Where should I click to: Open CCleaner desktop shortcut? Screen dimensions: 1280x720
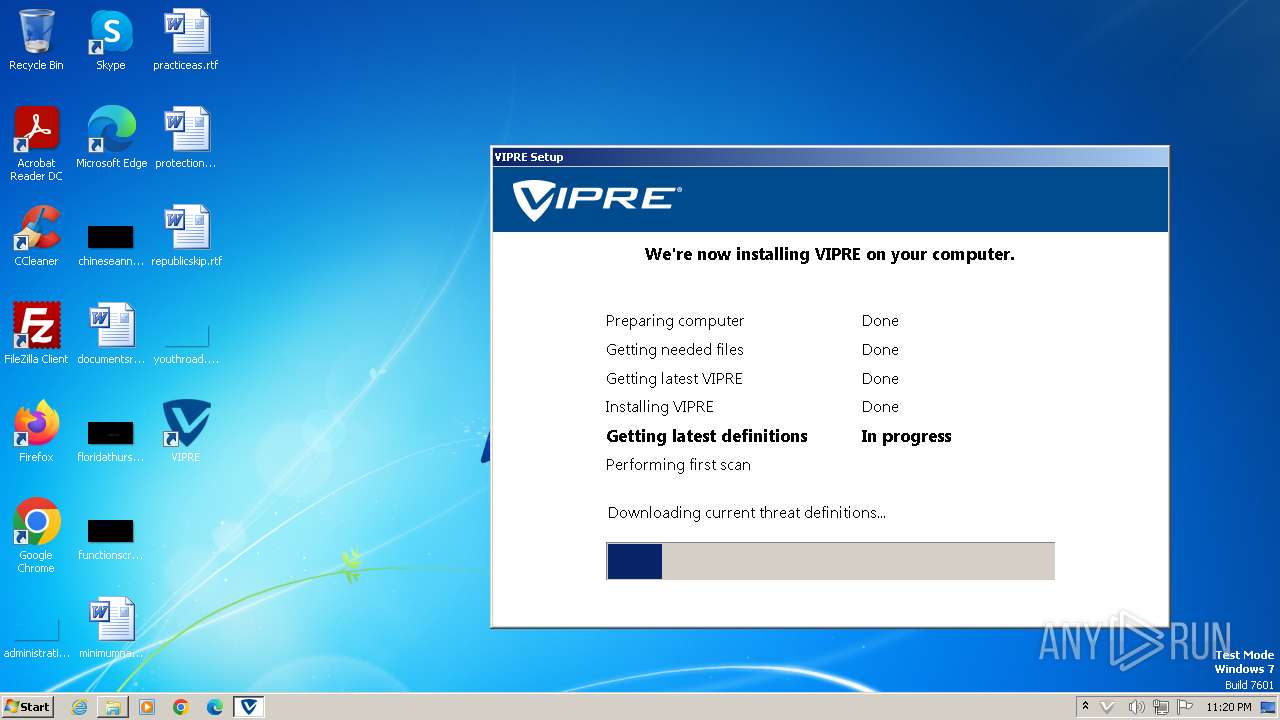tap(36, 236)
